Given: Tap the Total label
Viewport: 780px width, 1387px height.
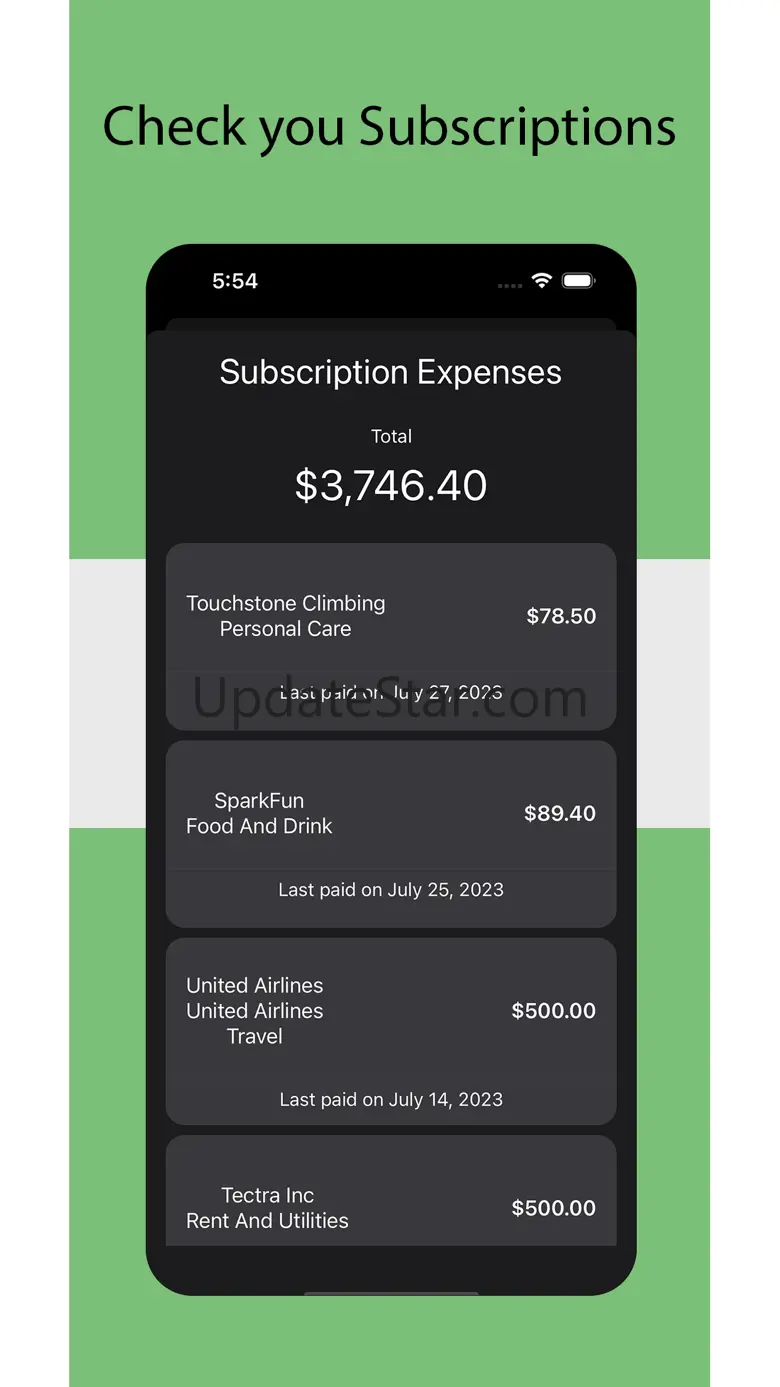Looking at the screenshot, I should 391,436.
